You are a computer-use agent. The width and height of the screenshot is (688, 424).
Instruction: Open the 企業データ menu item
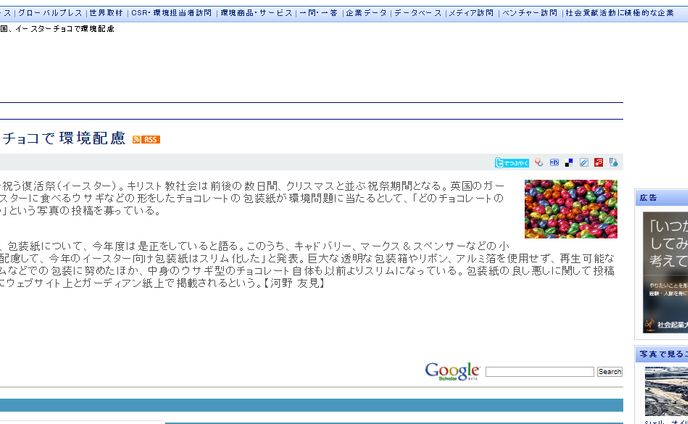click(x=366, y=13)
